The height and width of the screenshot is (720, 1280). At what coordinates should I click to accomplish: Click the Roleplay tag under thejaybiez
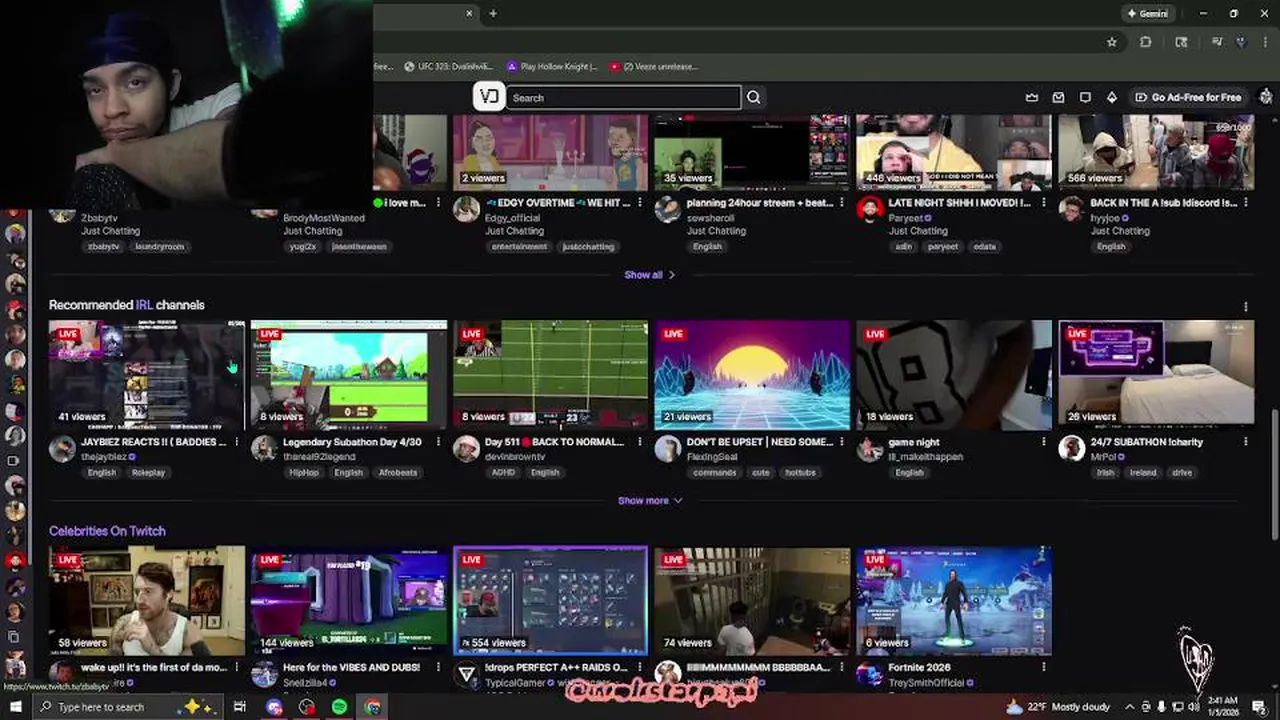click(x=148, y=473)
